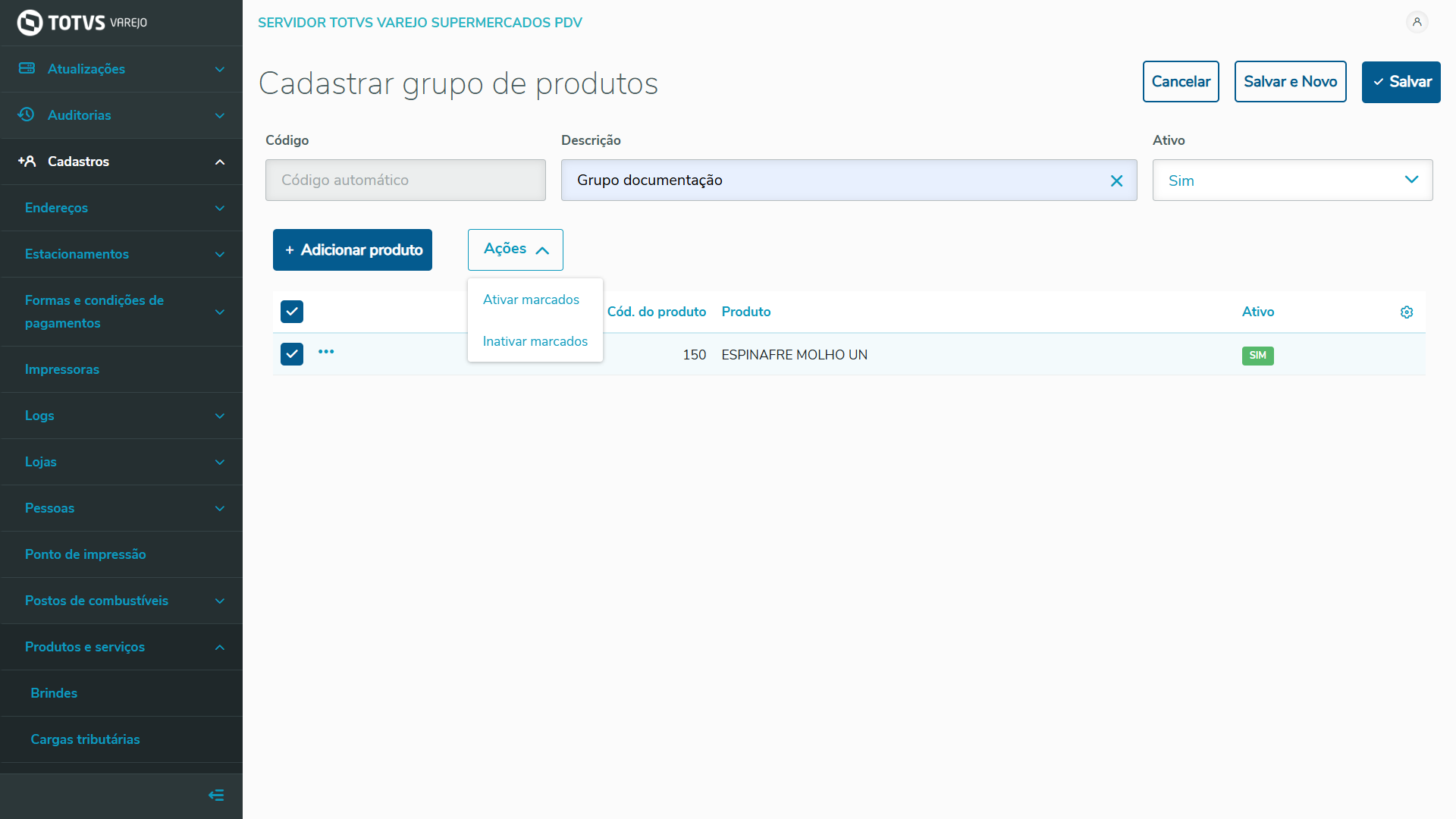Click the Cadastros add-person icon

(27, 162)
